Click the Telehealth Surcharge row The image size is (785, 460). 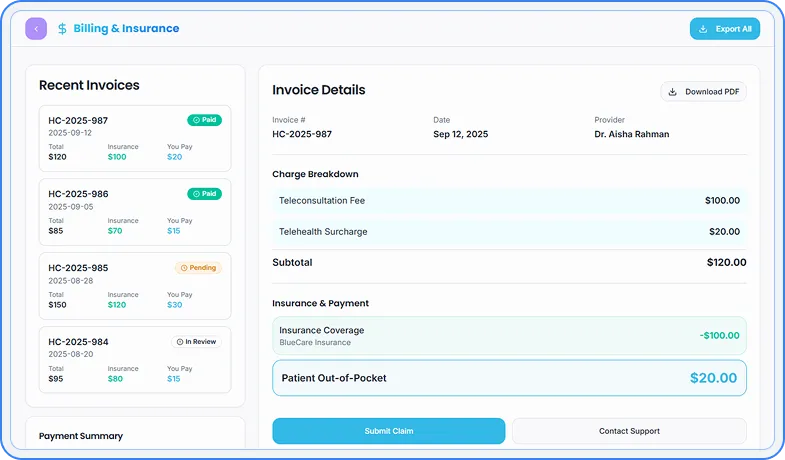coord(509,232)
